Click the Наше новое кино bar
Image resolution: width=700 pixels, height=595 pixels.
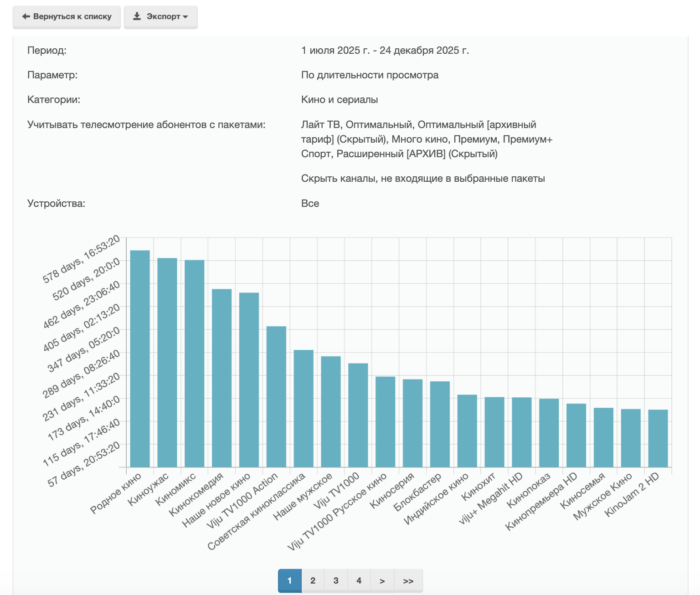click(249, 379)
